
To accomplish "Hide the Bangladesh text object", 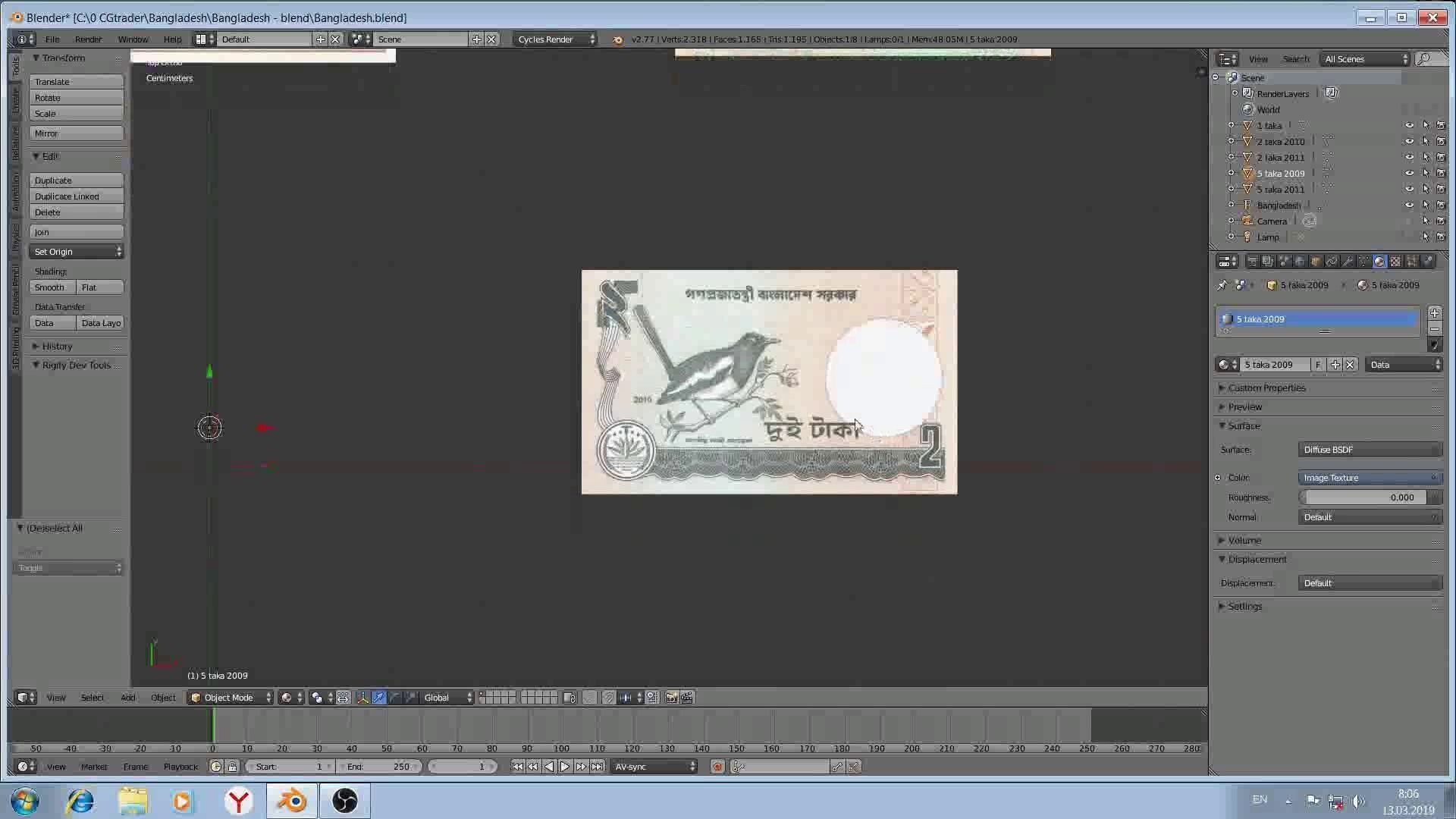I will click(1409, 206).
